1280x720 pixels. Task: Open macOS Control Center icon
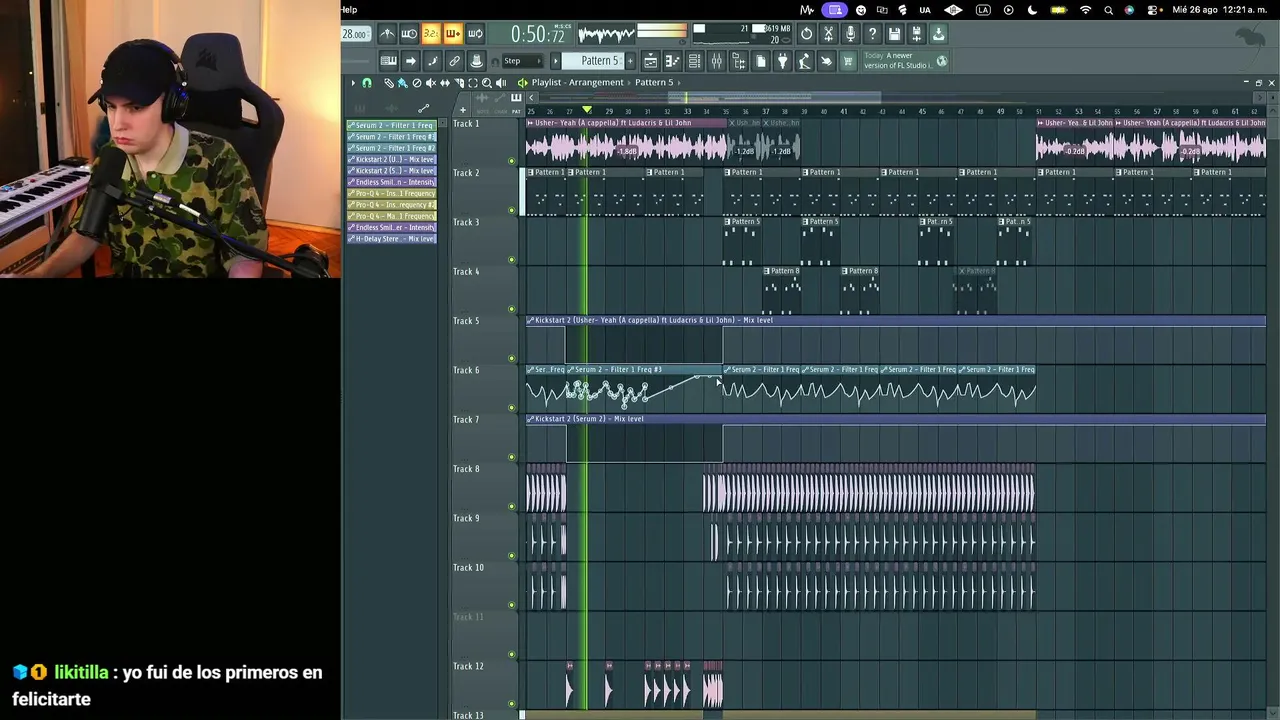tap(1152, 10)
